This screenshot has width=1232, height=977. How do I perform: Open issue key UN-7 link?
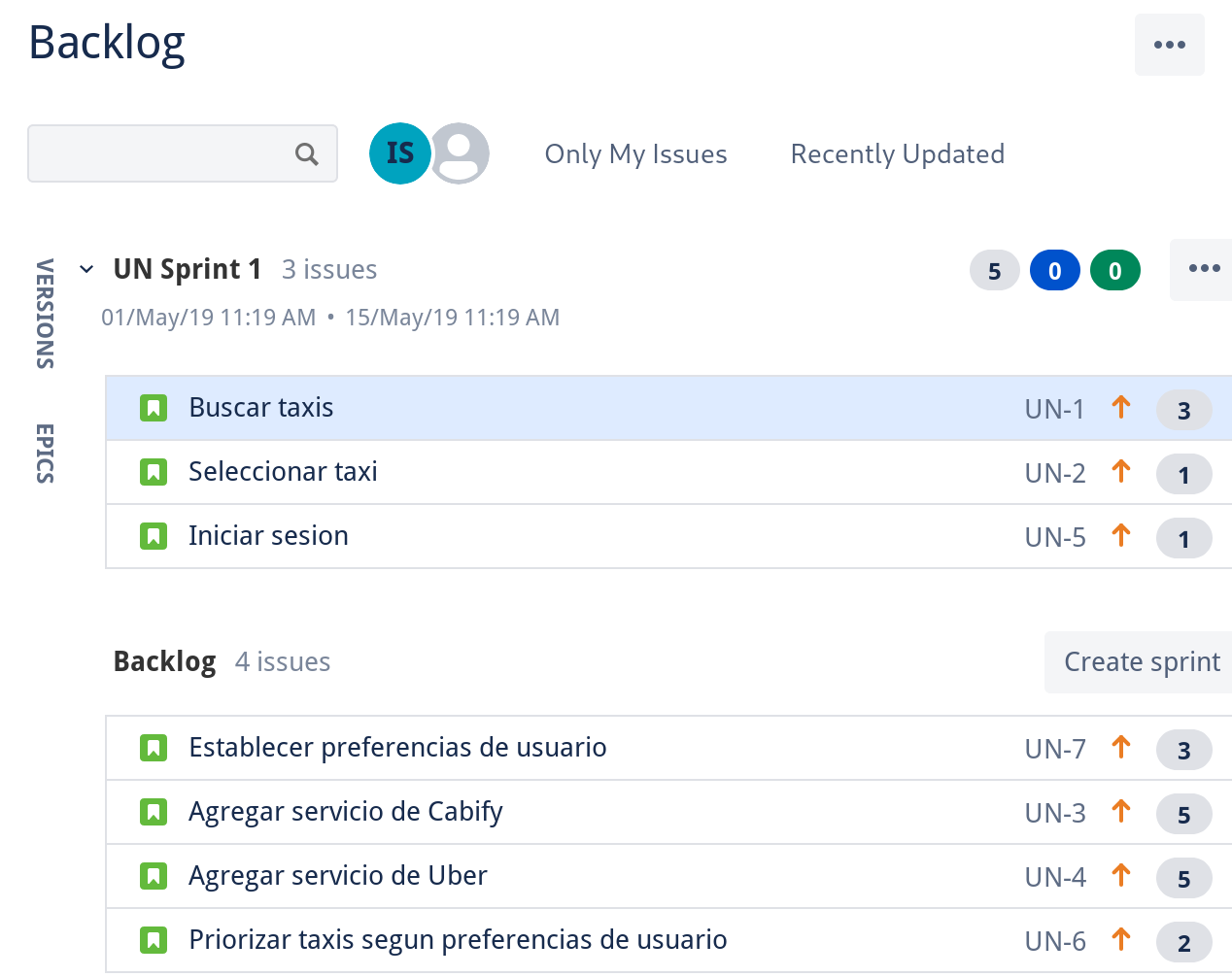(1054, 749)
